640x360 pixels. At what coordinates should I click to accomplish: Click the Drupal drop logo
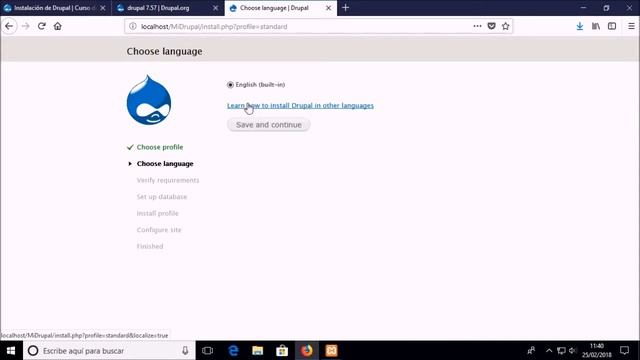149,100
